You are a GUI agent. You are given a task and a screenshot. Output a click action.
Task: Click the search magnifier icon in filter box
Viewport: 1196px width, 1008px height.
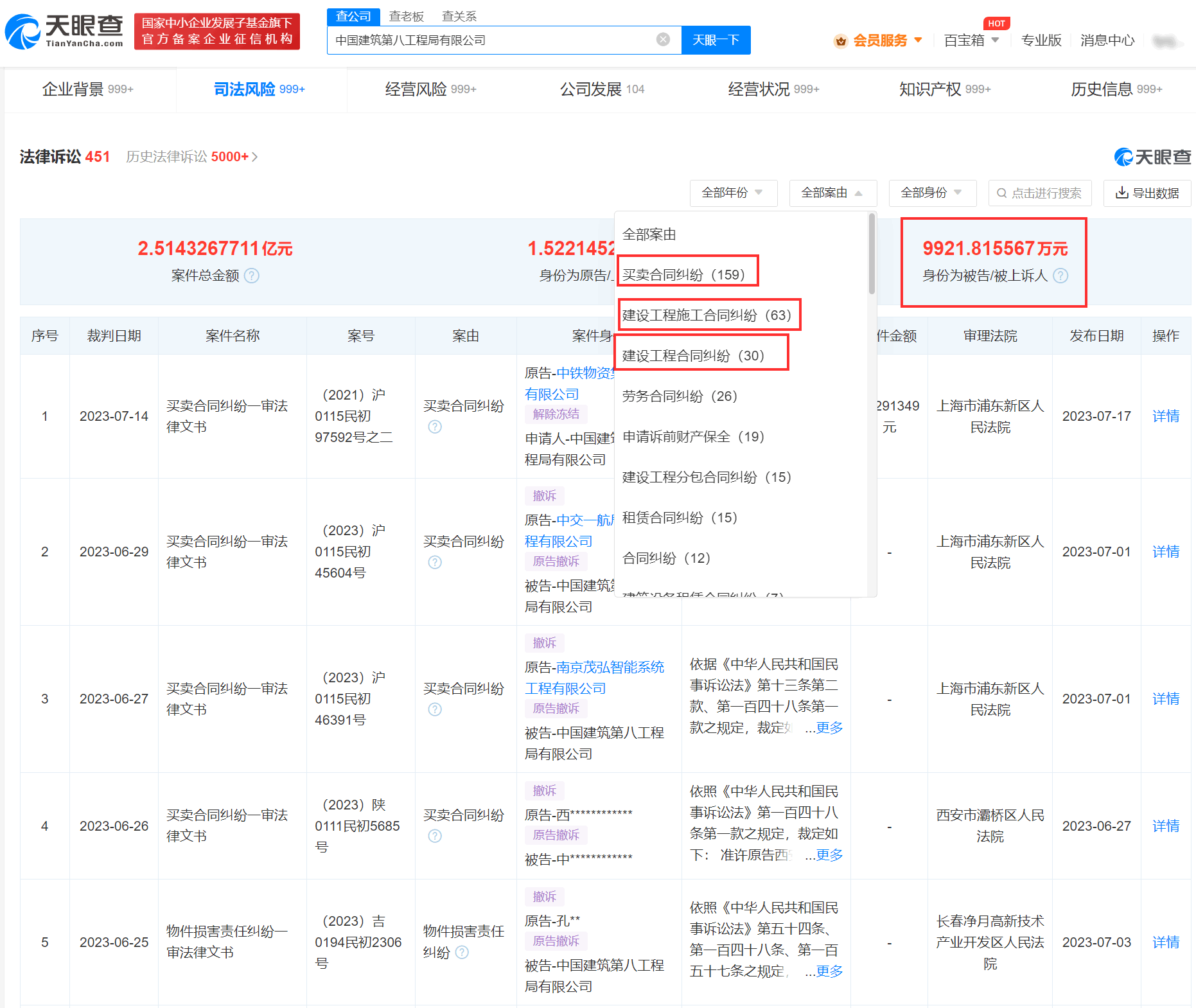[1001, 193]
